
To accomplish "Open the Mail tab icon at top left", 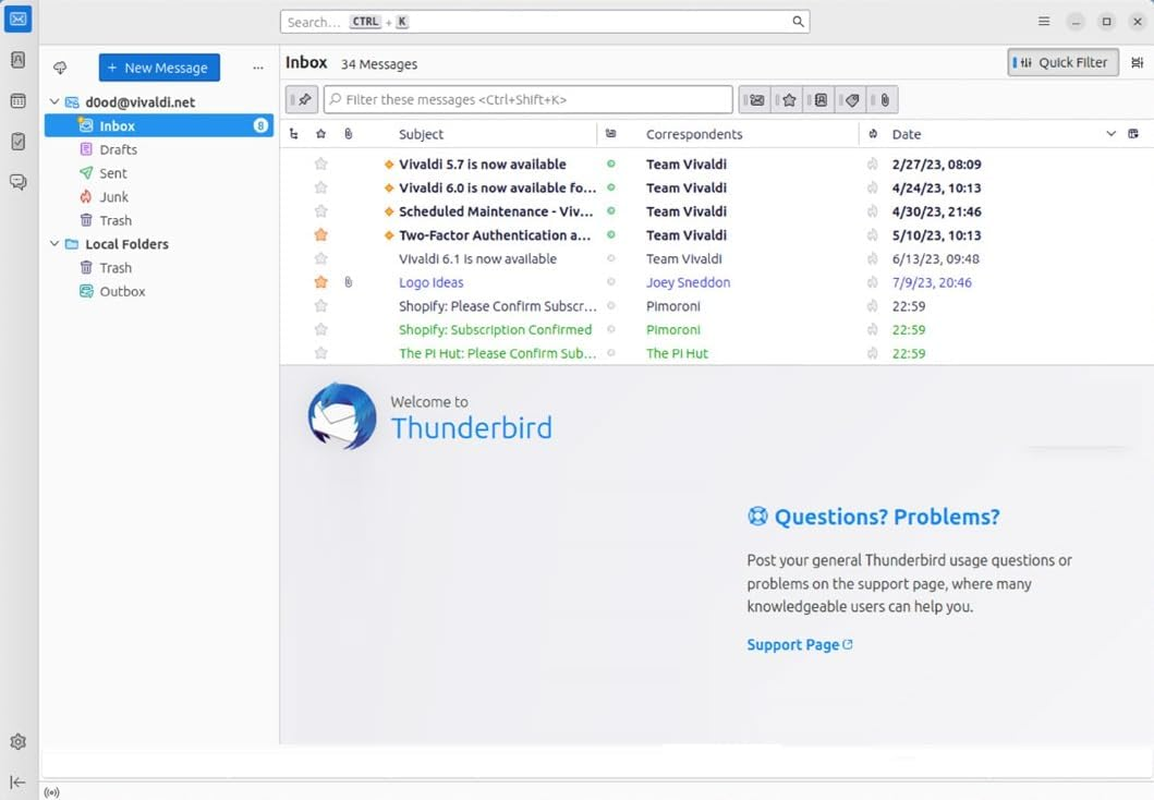I will (17, 19).
